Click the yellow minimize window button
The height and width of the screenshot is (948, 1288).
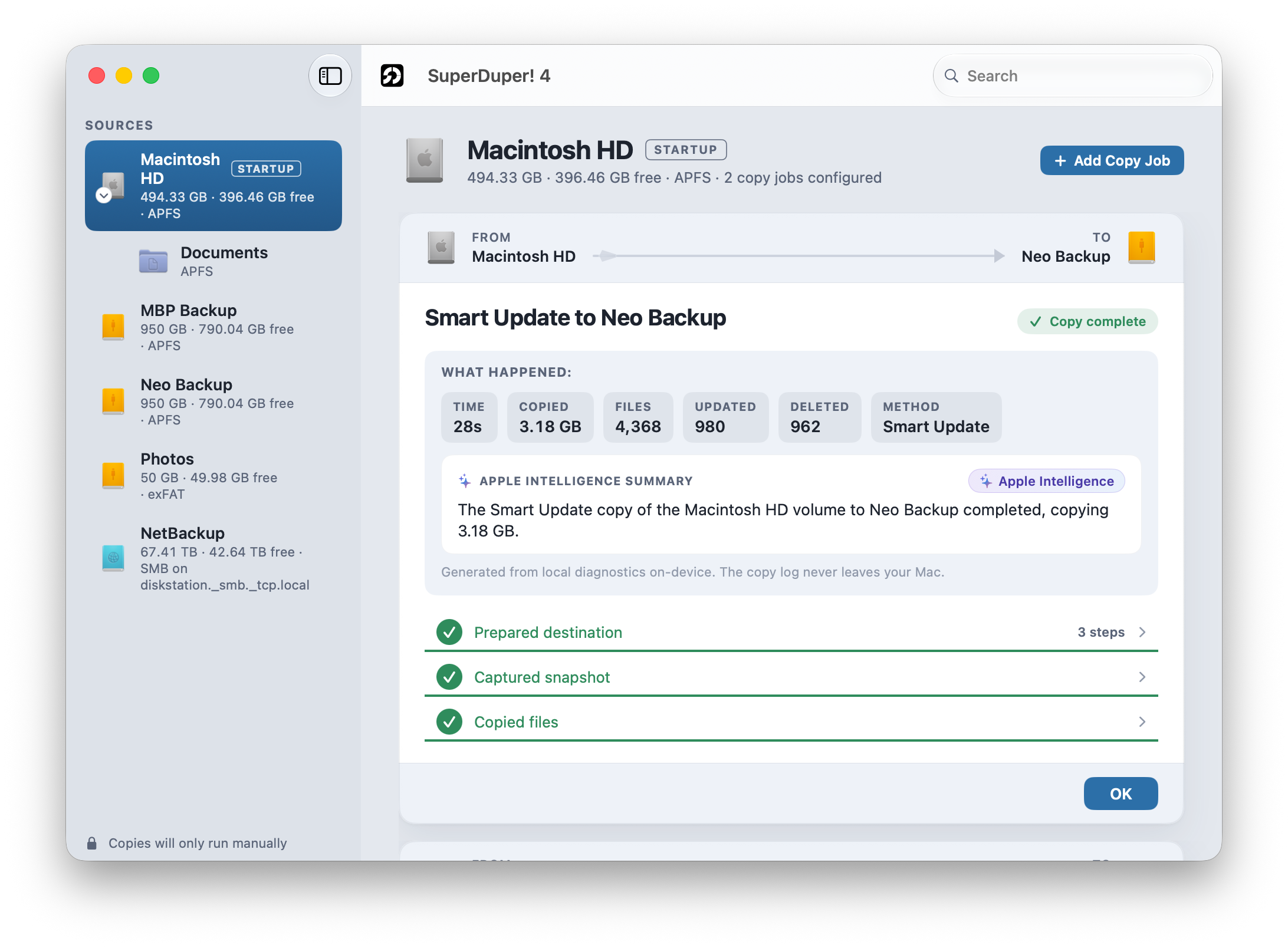click(124, 75)
